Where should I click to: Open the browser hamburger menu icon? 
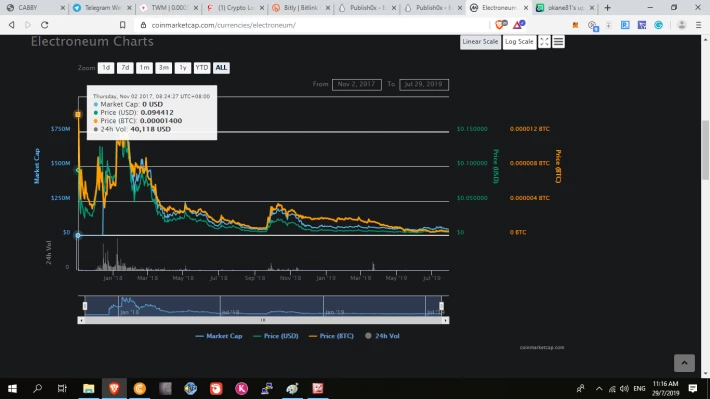coord(698,25)
